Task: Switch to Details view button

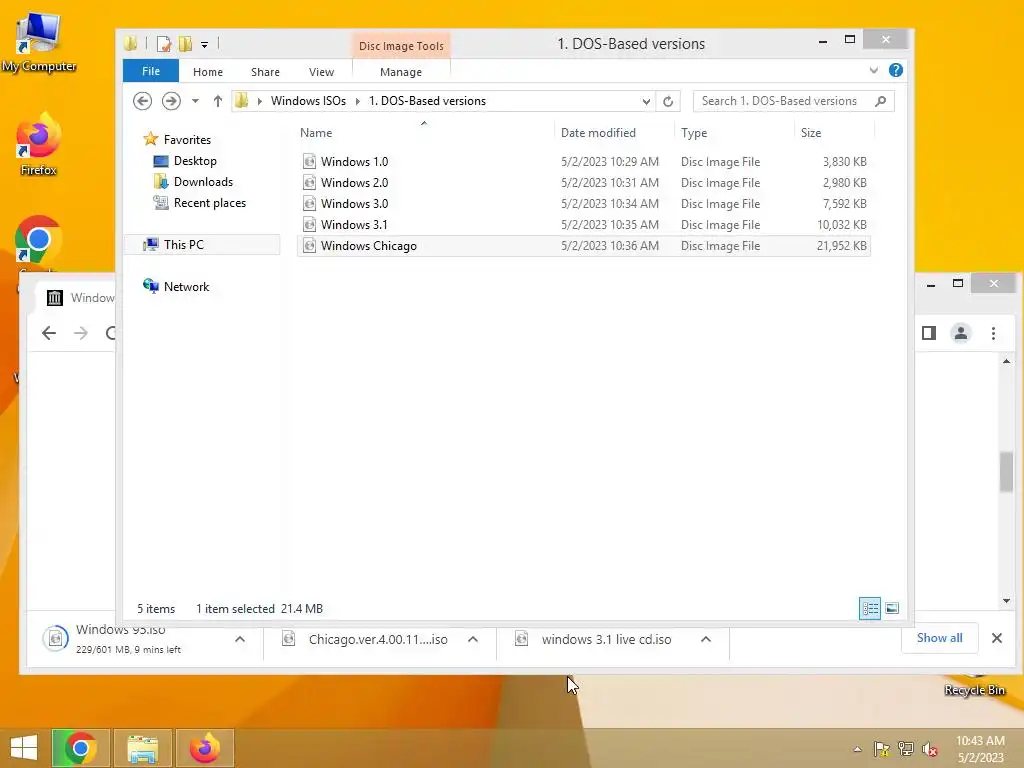Action: tap(870, 608)
